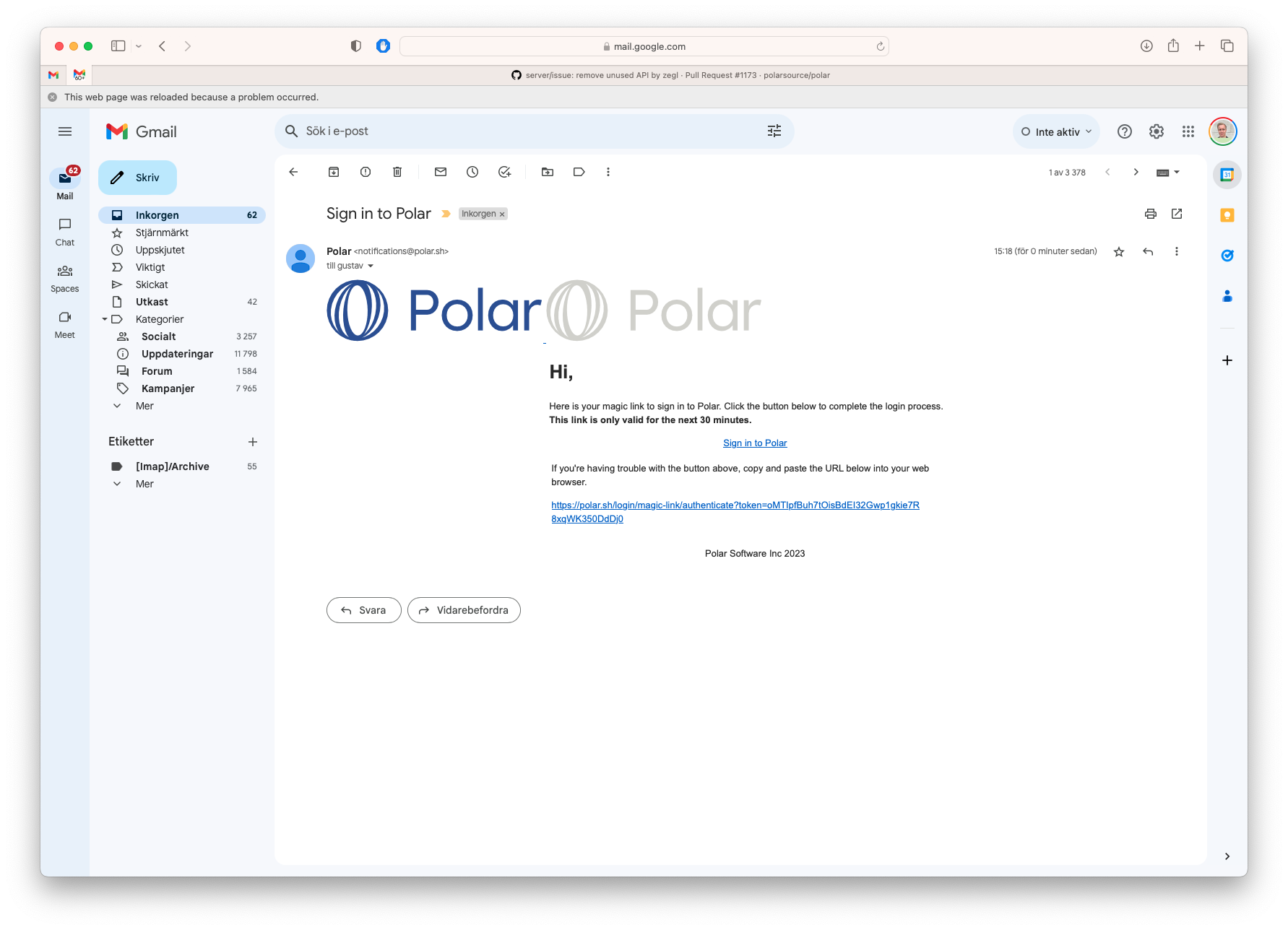Archive the email using the archive icon

point(333,172)
